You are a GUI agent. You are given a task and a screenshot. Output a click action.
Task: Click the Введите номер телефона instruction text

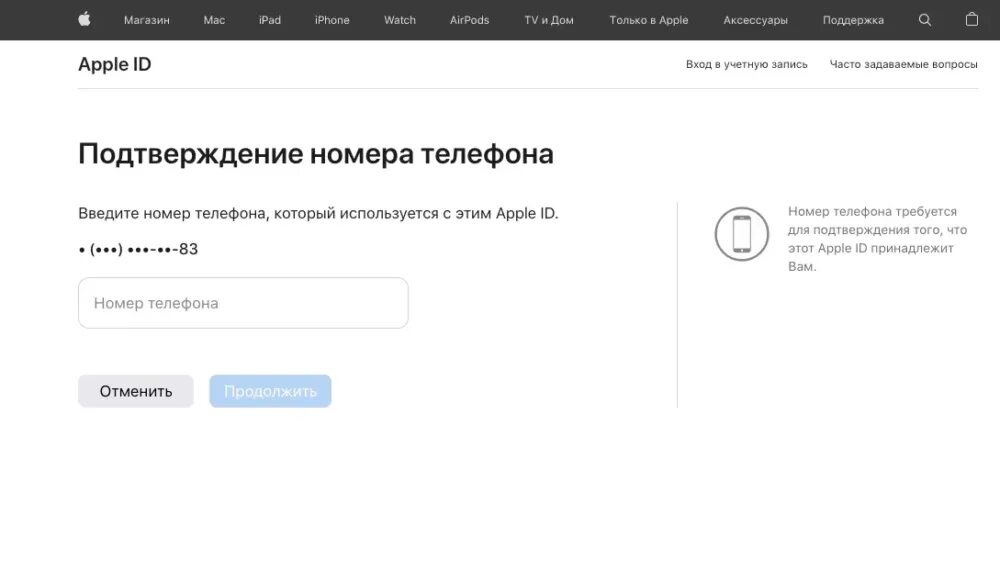318,214
